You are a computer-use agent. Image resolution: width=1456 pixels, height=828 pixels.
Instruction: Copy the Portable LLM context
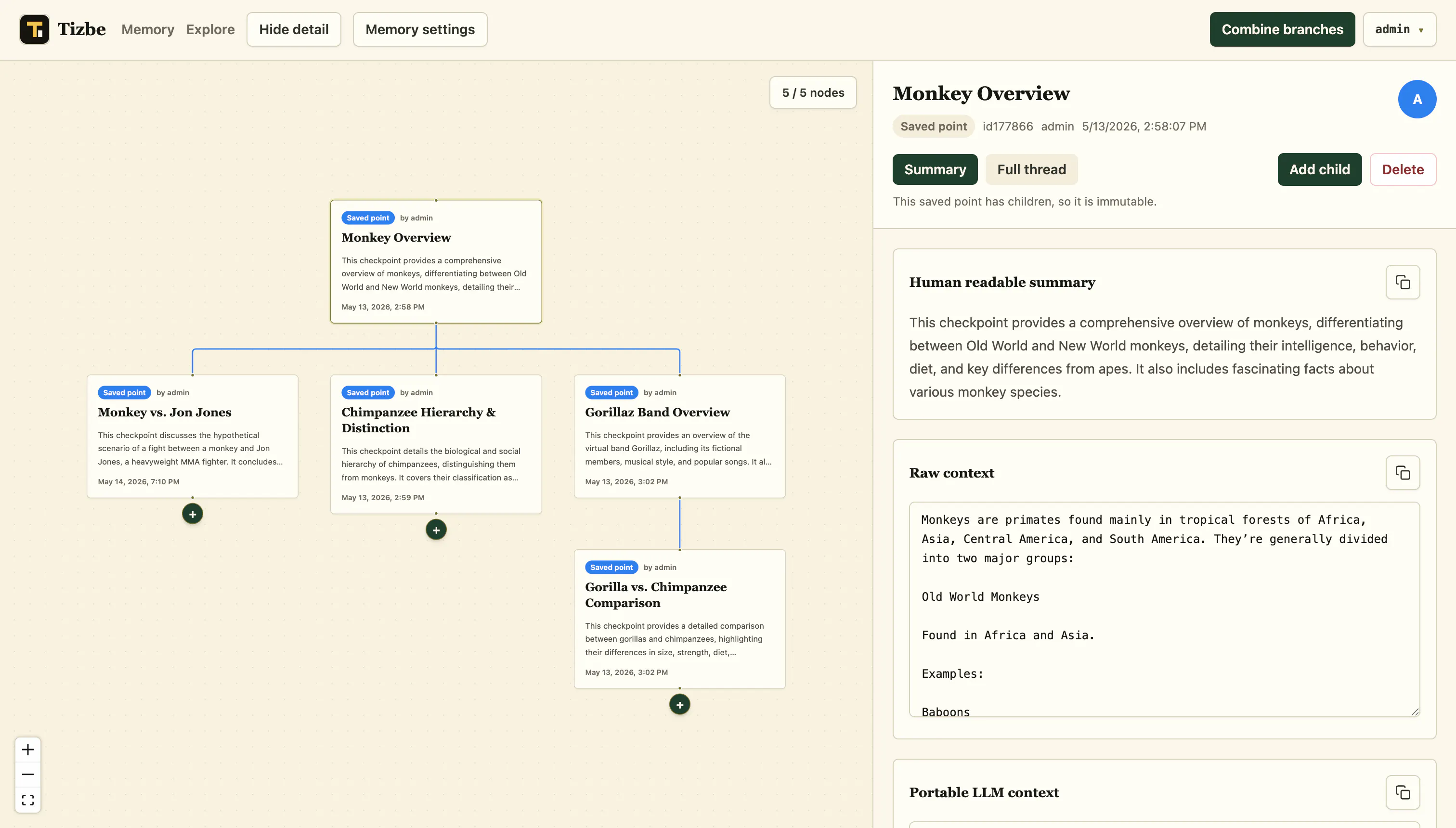(1403, 792)
